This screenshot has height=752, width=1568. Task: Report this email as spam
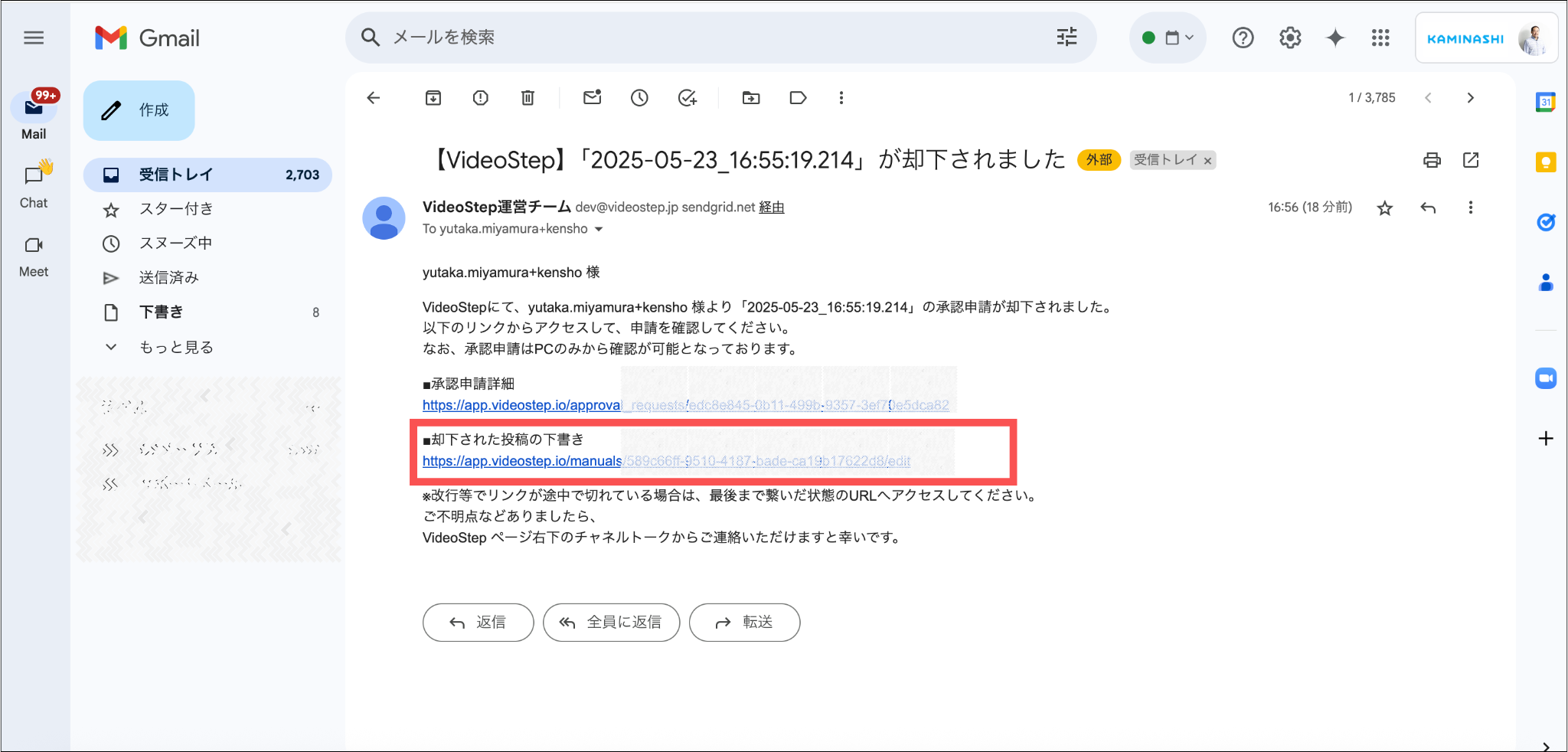coord(480,98)
